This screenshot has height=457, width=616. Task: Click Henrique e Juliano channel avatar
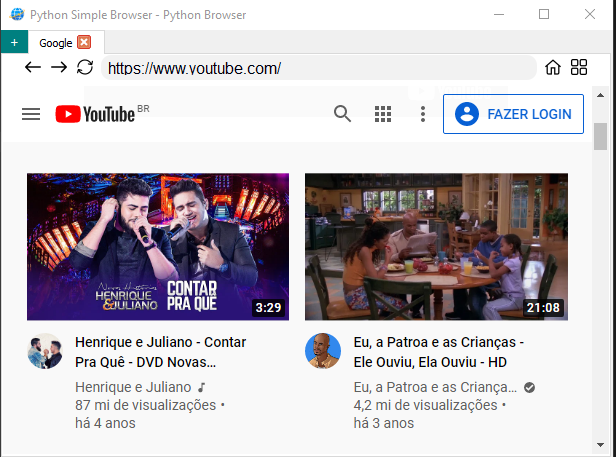pos(45,351)
